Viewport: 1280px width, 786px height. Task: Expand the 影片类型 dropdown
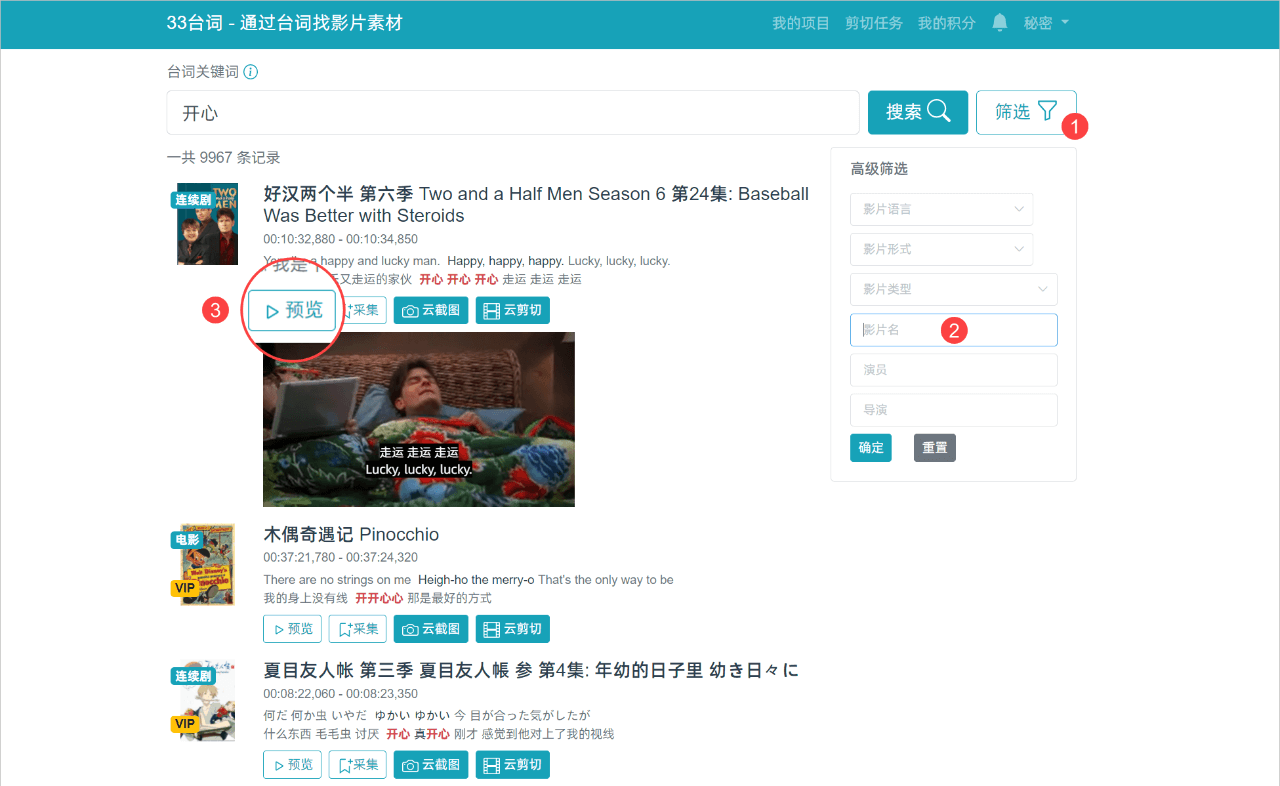point(954,289)
